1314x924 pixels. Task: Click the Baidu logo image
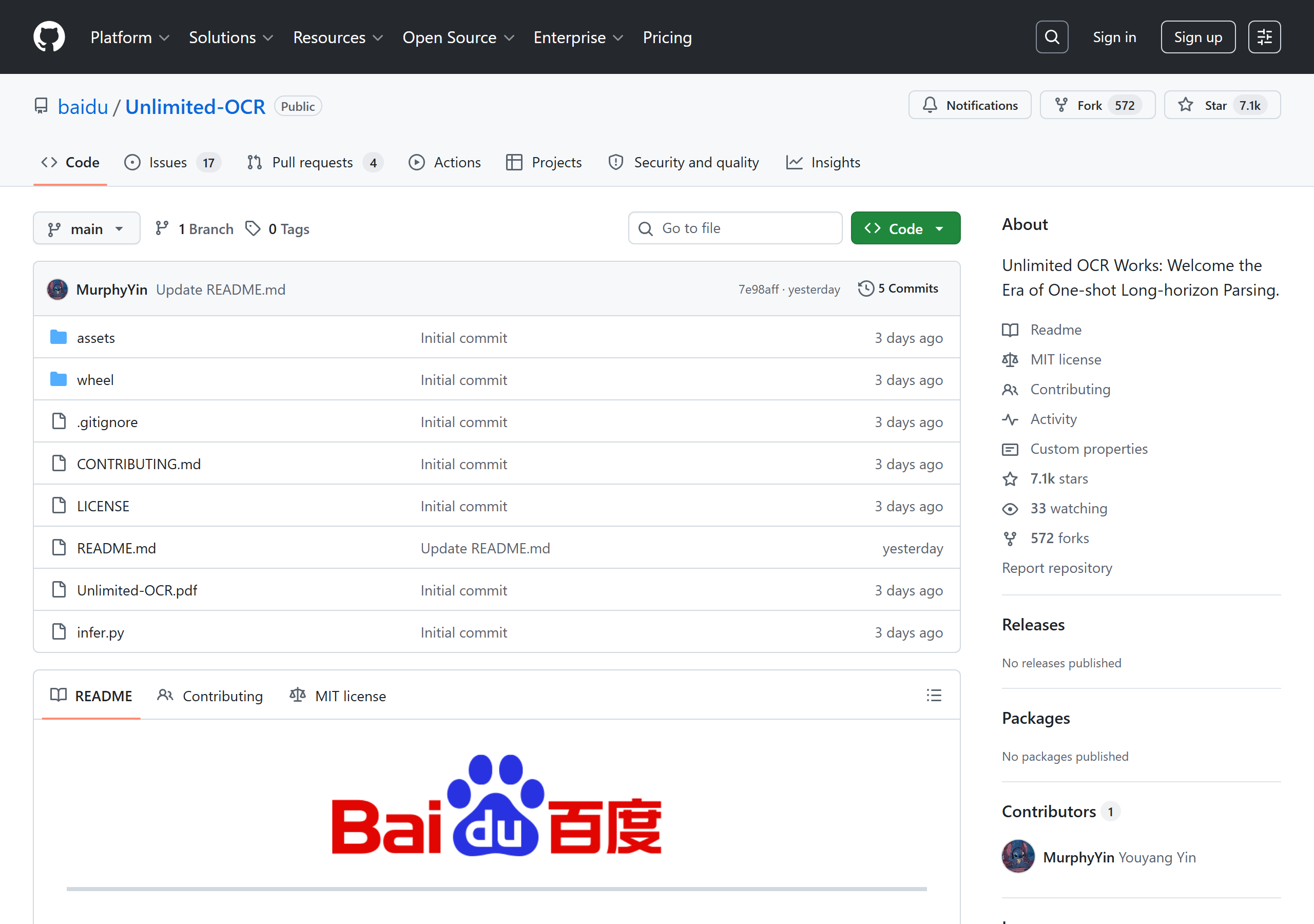(496, 805)
